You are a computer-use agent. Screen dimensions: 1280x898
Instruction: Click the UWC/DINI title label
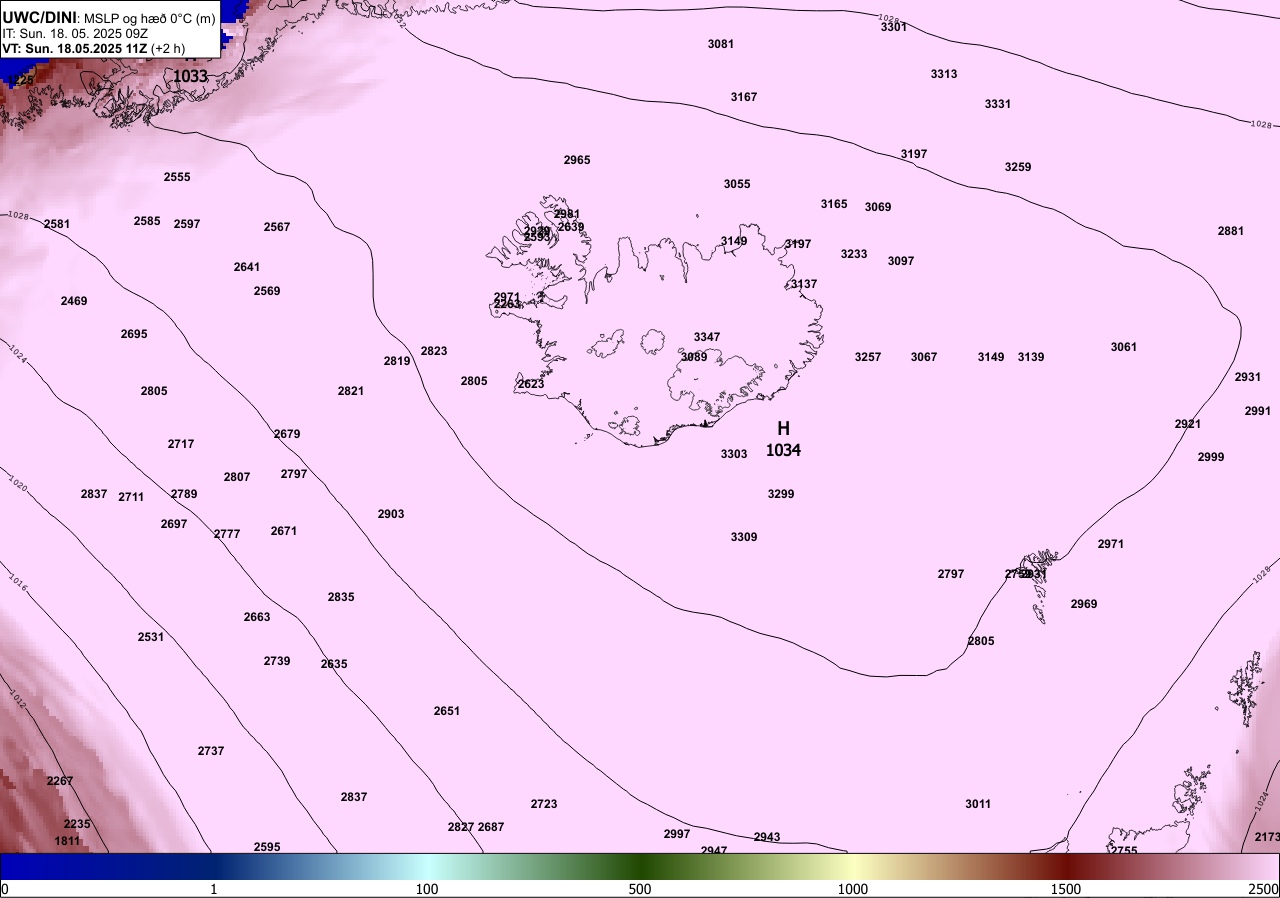[x=39, y=17]
